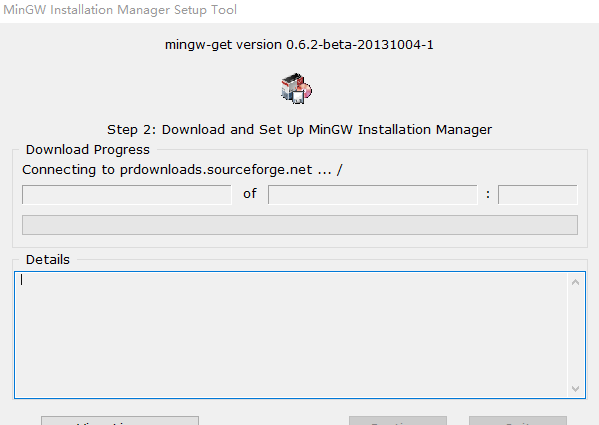This screenshot has width=599, height=425.
Task: Click the scroll-down arrow in Details box
Action: (x=576, y=389)
